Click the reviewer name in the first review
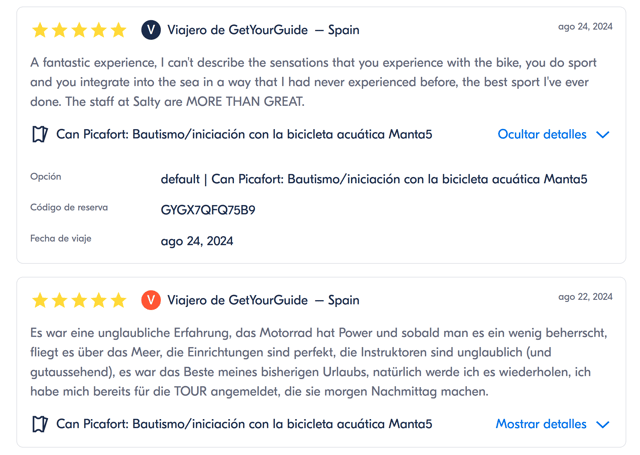 238,30
